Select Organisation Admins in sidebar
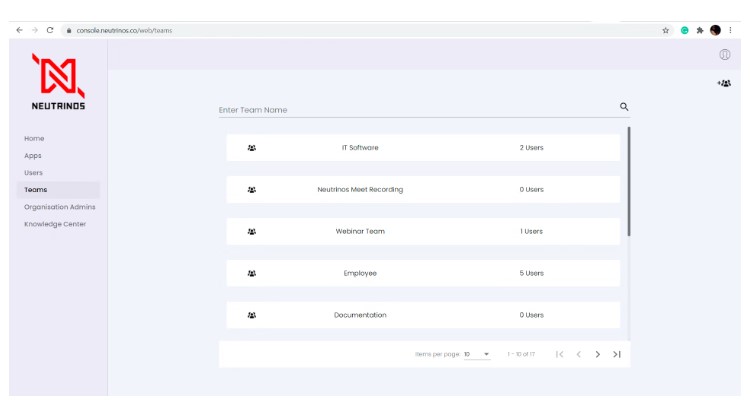Screen dimensions: 756x418 point(60,207)
